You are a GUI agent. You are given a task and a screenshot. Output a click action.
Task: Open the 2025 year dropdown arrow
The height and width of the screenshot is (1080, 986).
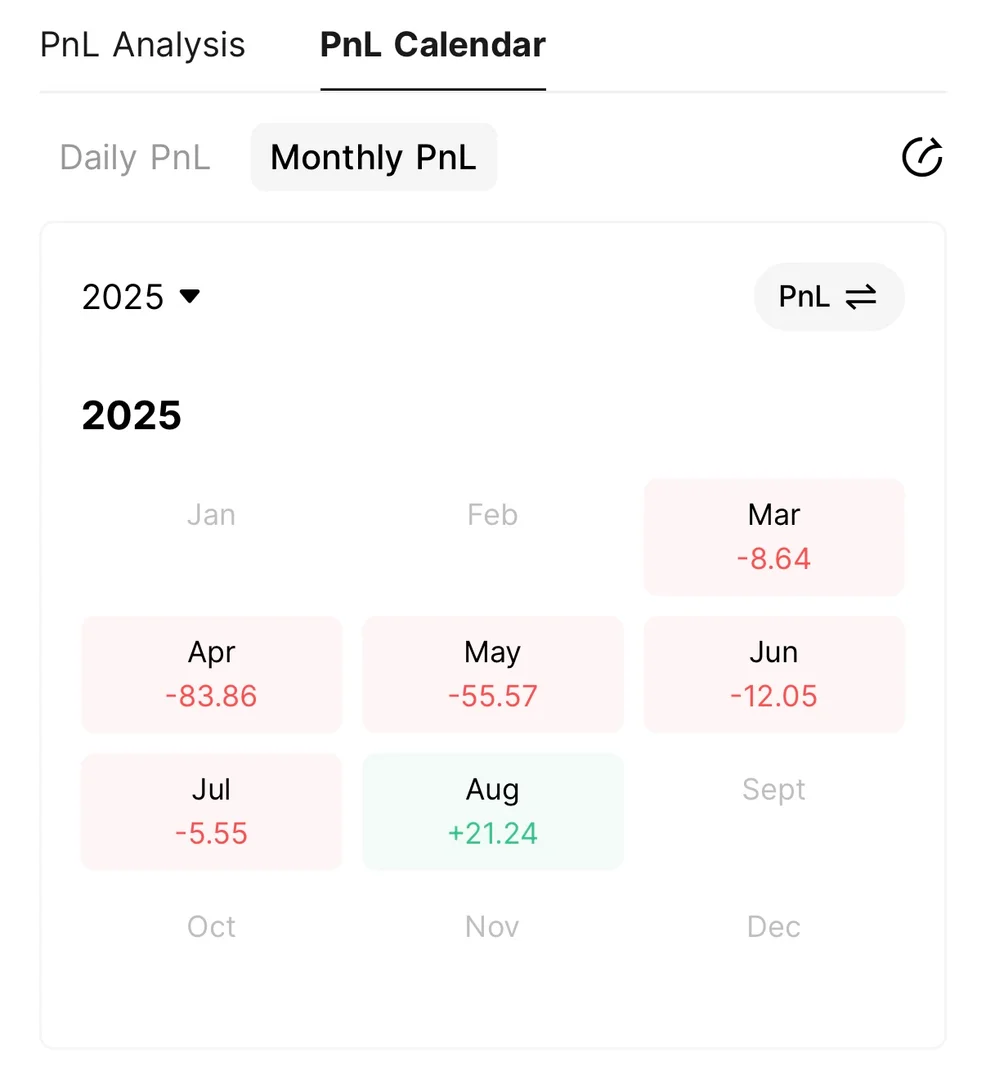click(x=189, y=296)
